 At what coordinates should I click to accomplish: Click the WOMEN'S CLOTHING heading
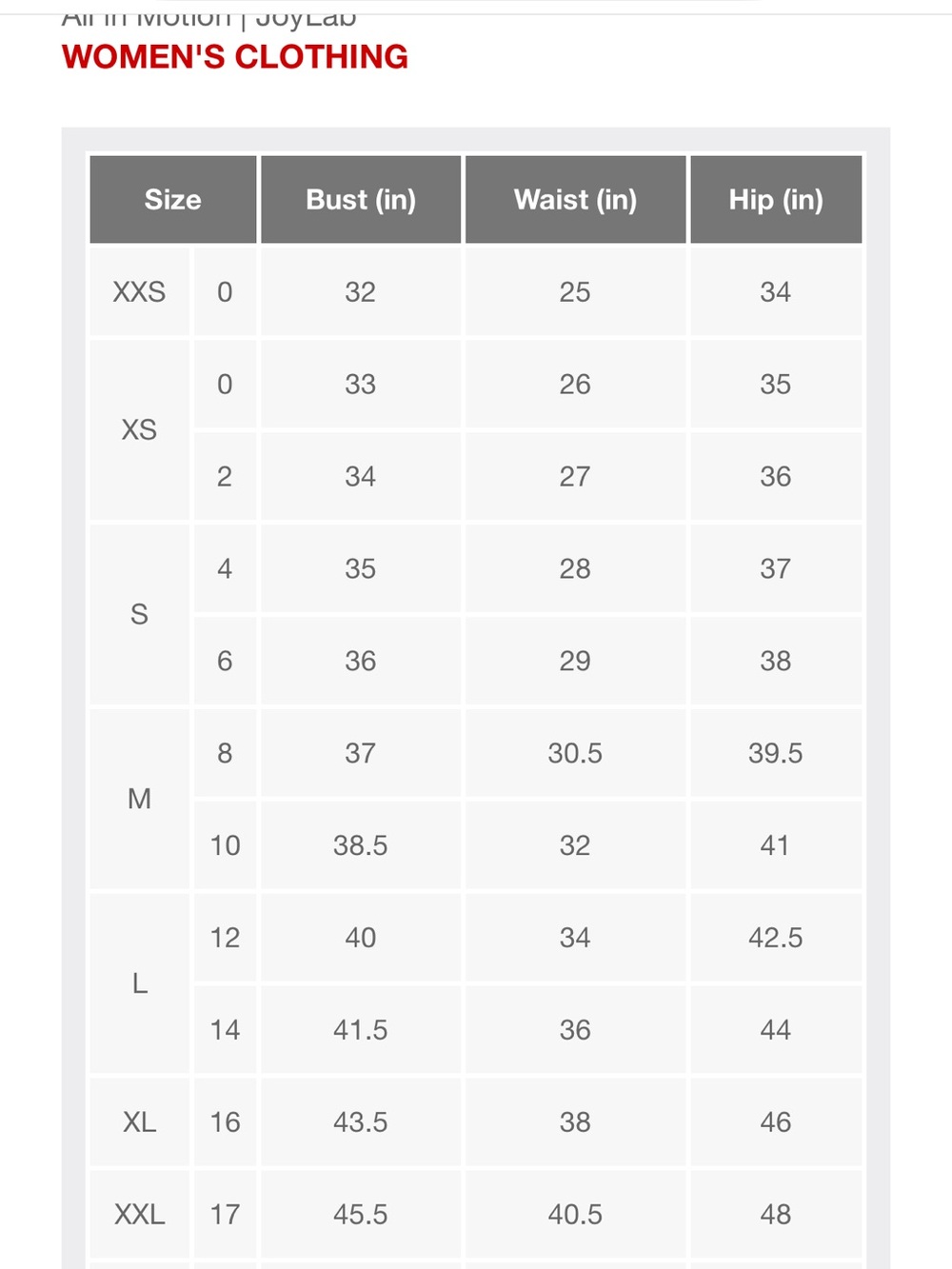(x=235, y=57)
